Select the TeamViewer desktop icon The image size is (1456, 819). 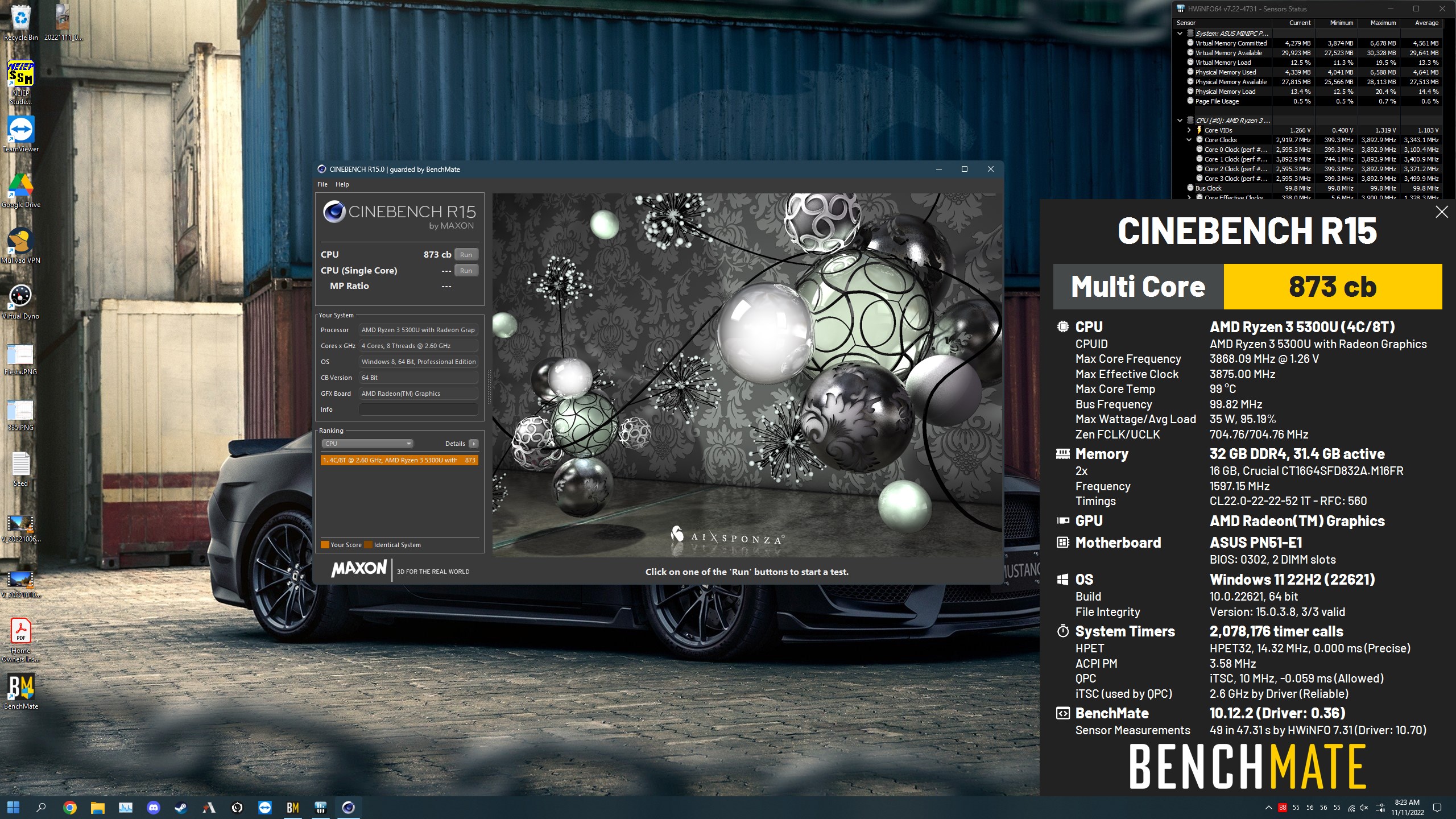click(x=21, y=134)
